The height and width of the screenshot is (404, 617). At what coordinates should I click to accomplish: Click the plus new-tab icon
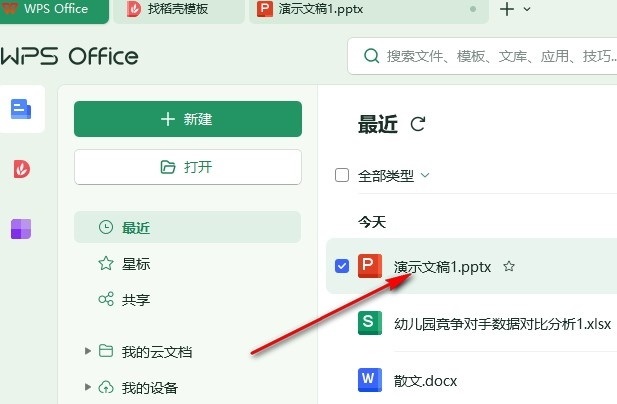click(x=507, y=9)
